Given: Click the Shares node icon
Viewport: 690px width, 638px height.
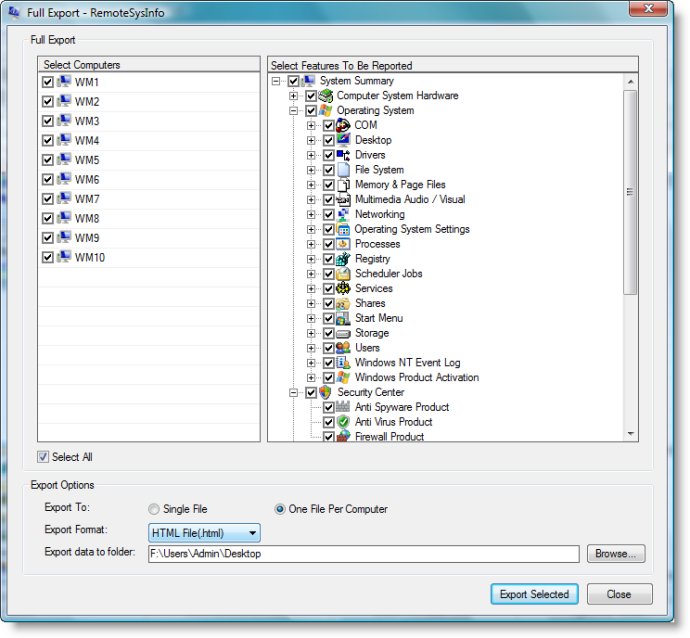Looking at the screenshot, I should pyautogui.click(x=343, y=303).
